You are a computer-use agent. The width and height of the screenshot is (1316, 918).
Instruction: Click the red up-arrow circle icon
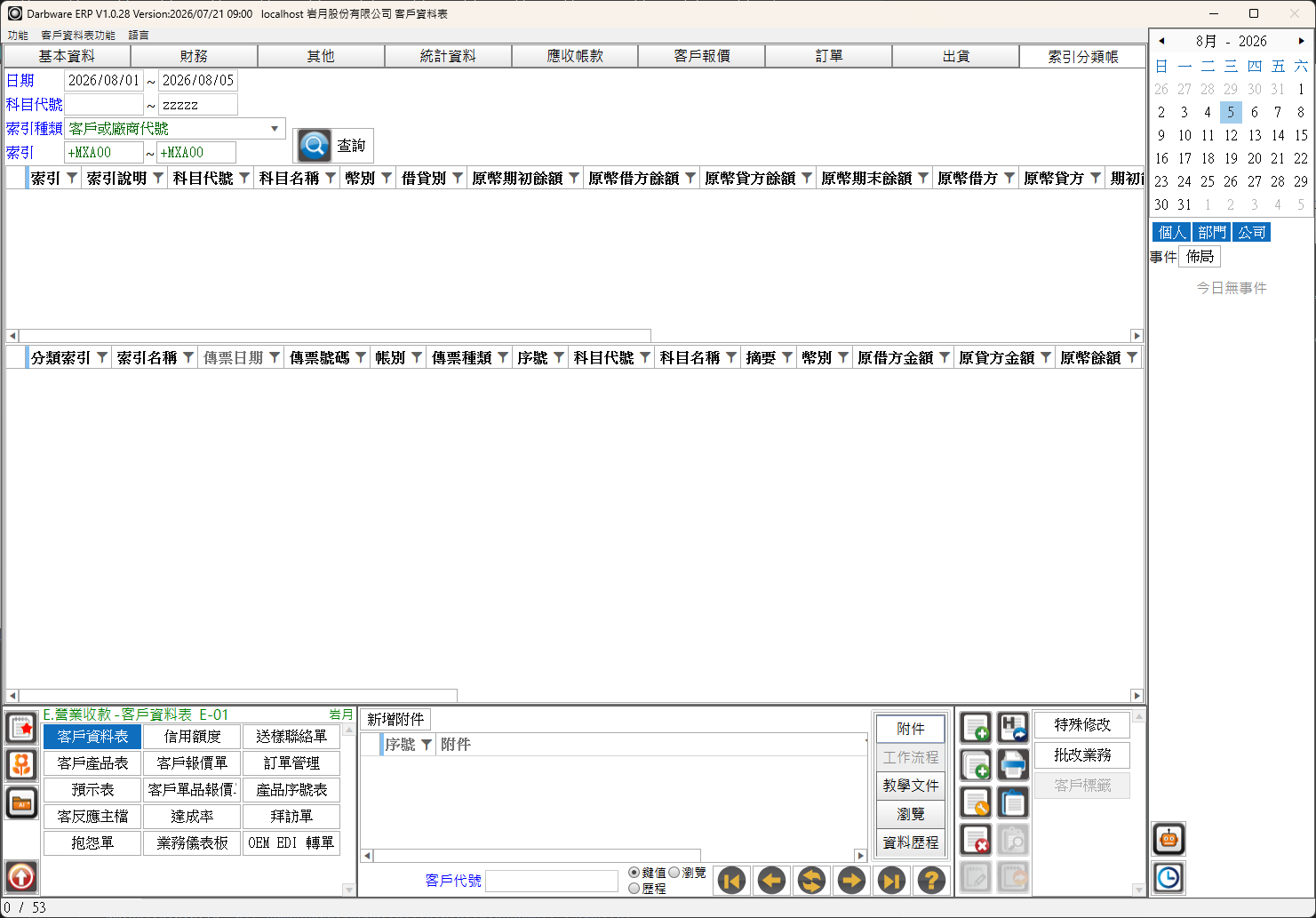pyautogui.click(x=21, y=877)
